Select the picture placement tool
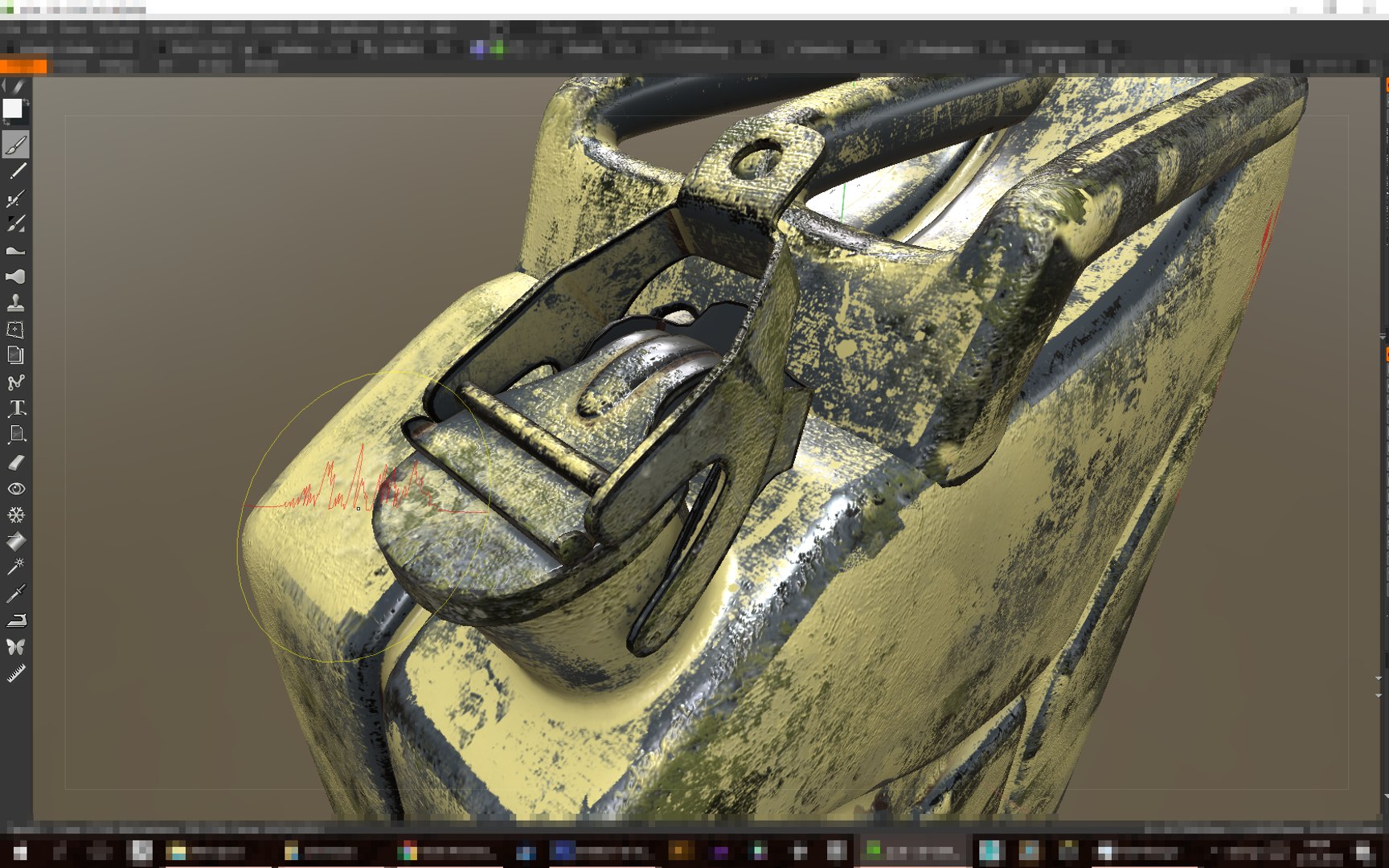The width and height of the screenshot is (1389, 868). [16, 435]
